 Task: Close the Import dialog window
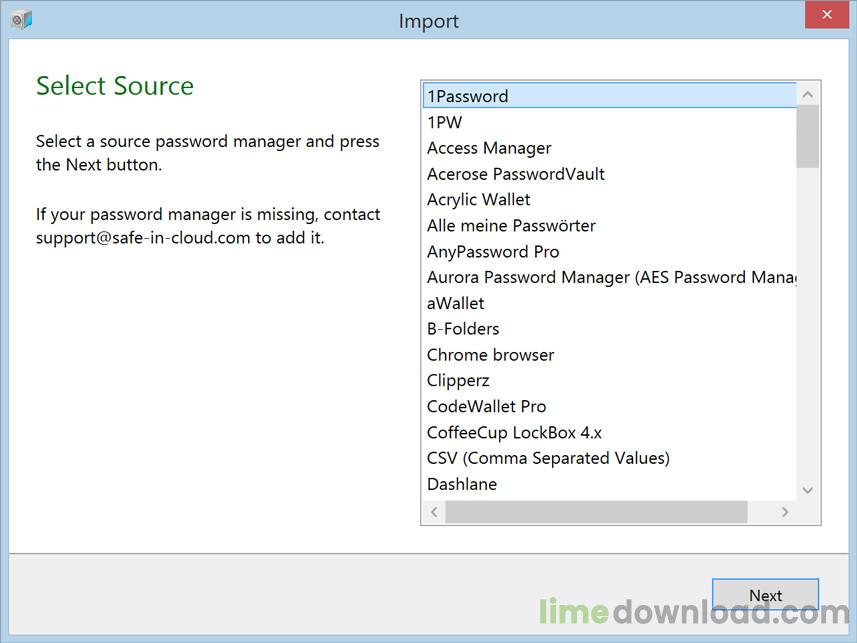[828, 15]
